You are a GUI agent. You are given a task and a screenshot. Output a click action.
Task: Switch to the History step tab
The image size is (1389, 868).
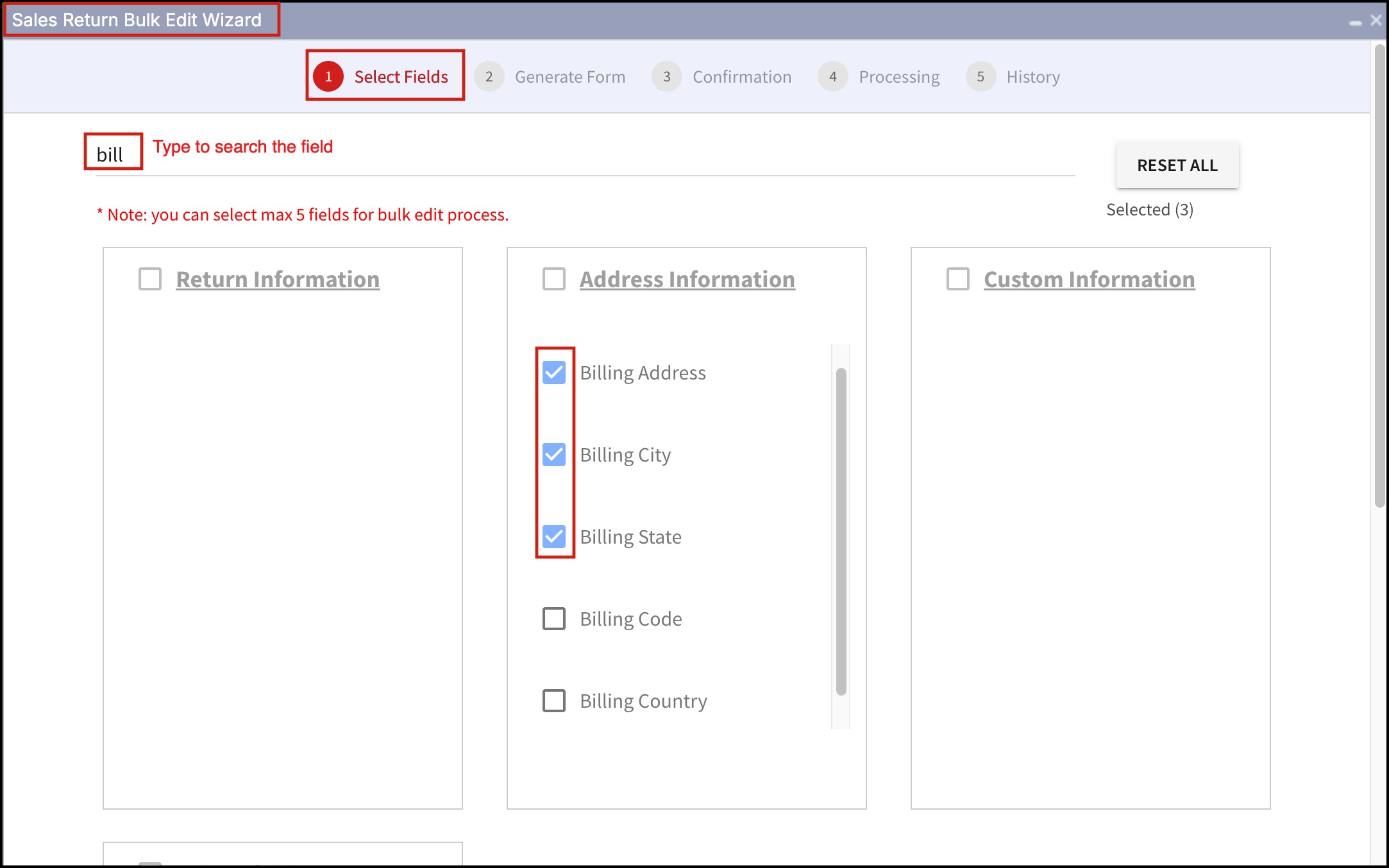[1032, 77]
